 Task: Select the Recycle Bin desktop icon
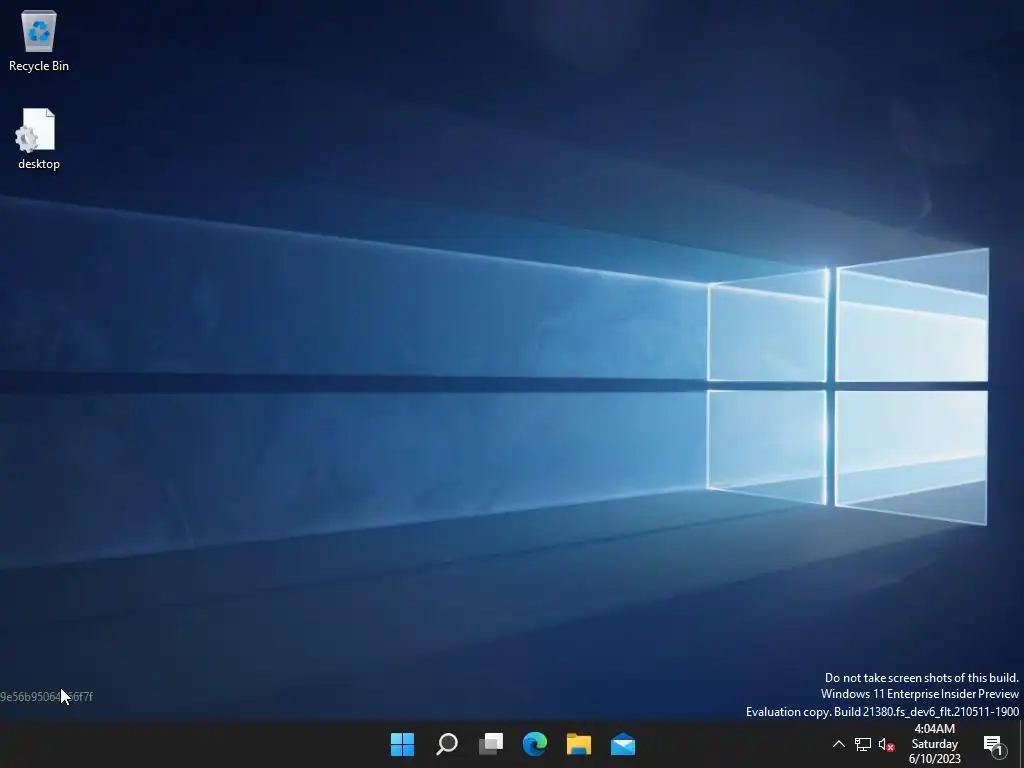point(39,40)
